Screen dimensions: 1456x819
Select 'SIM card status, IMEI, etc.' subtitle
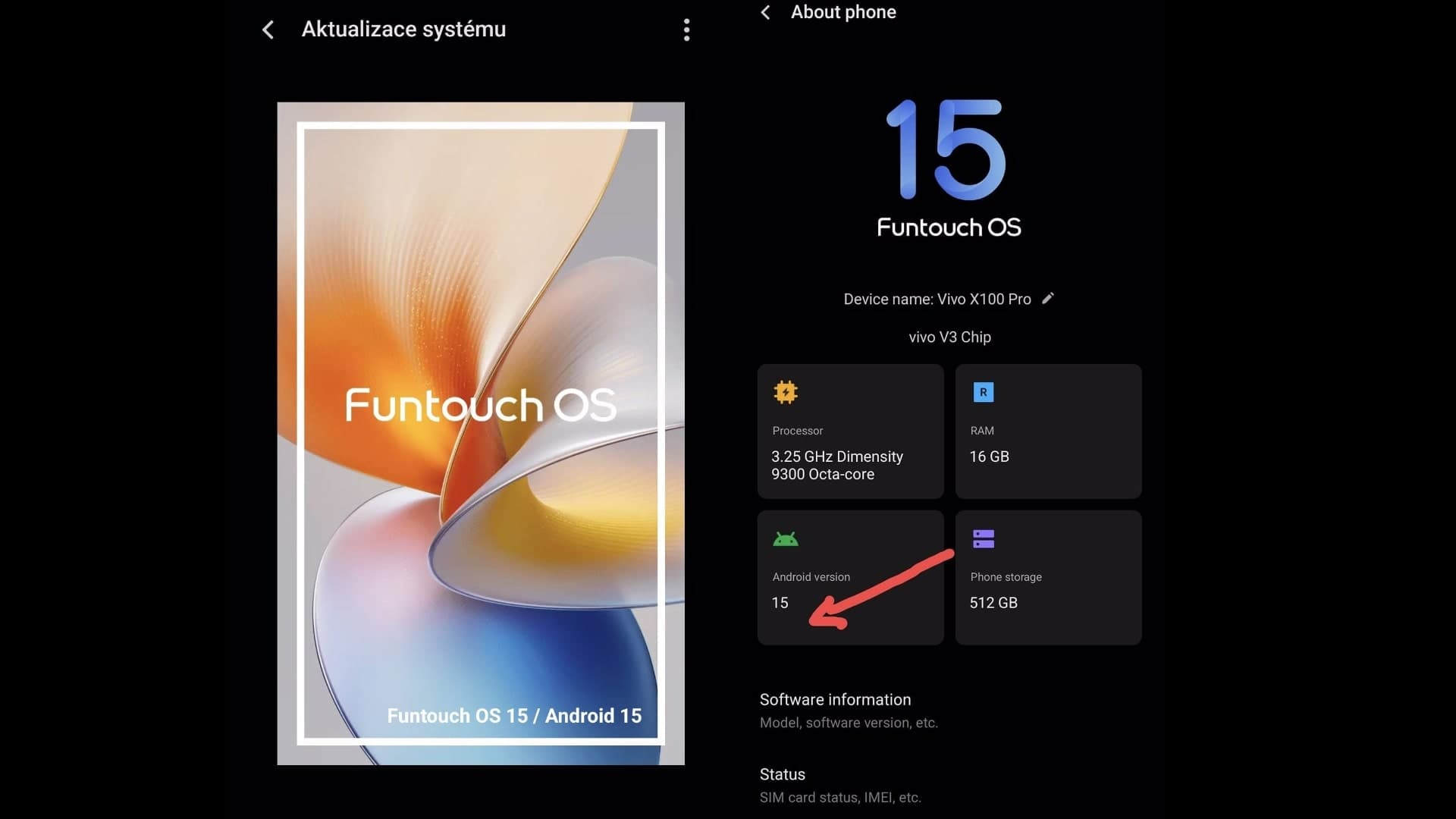[840, 797]
